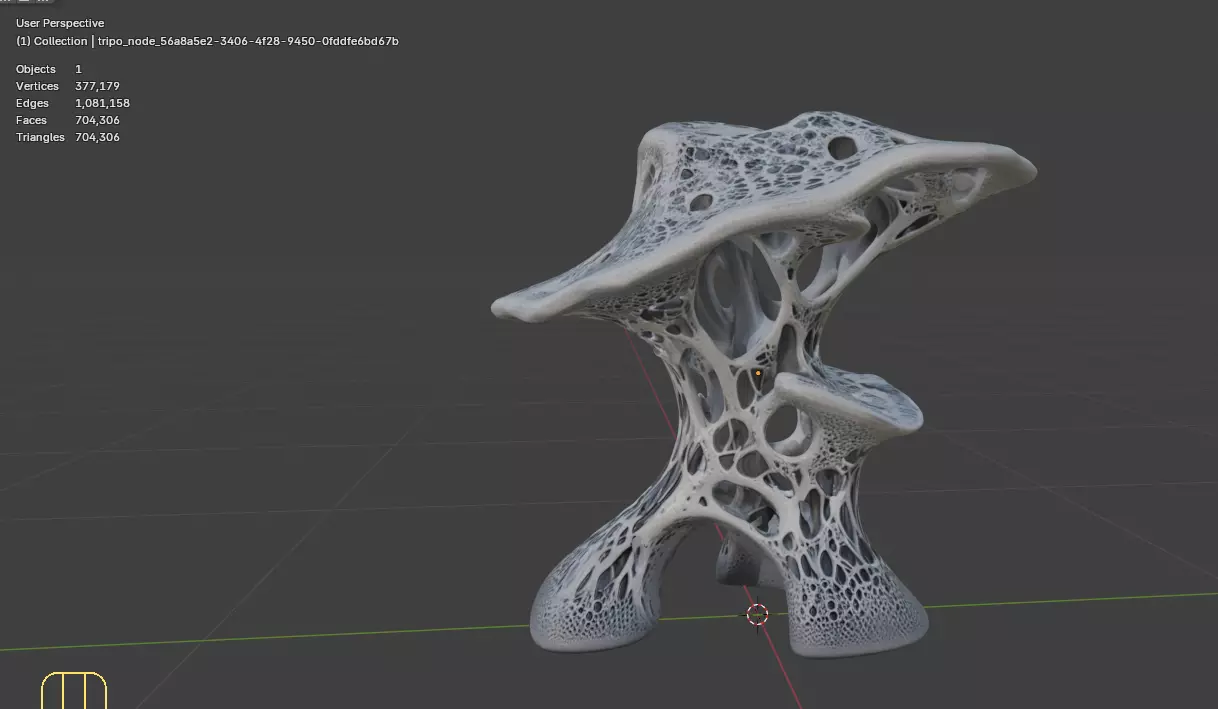Click the Vertices count '377,179'
This screenshot has width=1218, height=709.
pos(97,86)
